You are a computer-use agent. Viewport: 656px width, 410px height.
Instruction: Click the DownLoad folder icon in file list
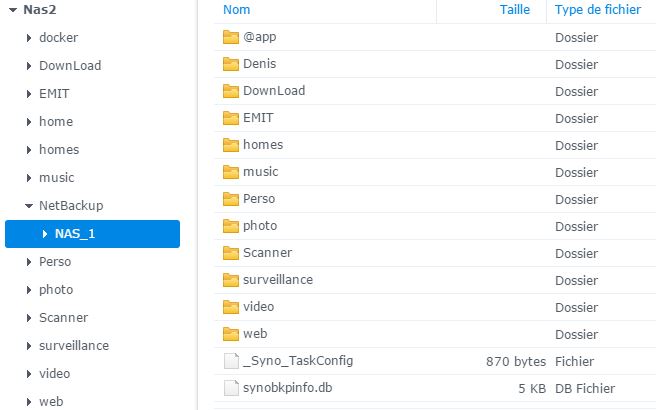(231, 91)
